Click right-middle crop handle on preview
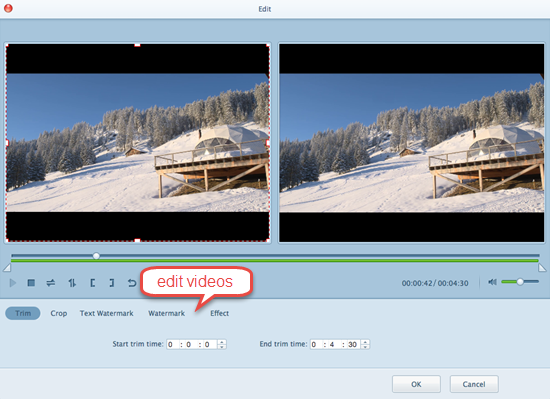This screenshot has height=399, width=550. coord(268,143)
